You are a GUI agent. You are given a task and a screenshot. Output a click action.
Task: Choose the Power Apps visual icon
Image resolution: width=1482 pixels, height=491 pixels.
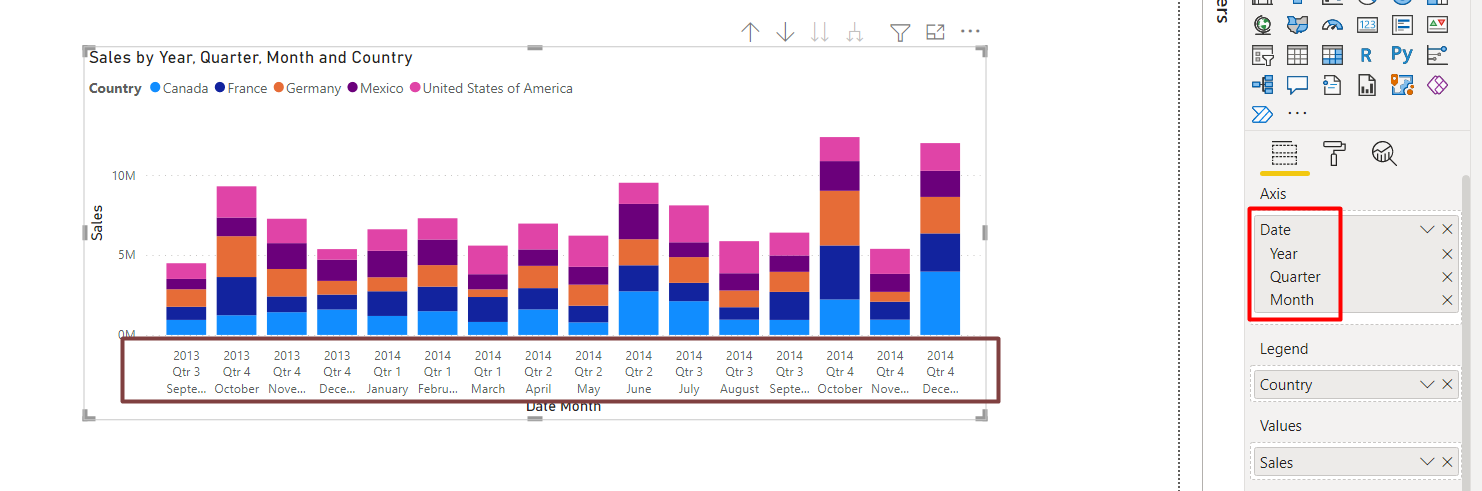1436,85
